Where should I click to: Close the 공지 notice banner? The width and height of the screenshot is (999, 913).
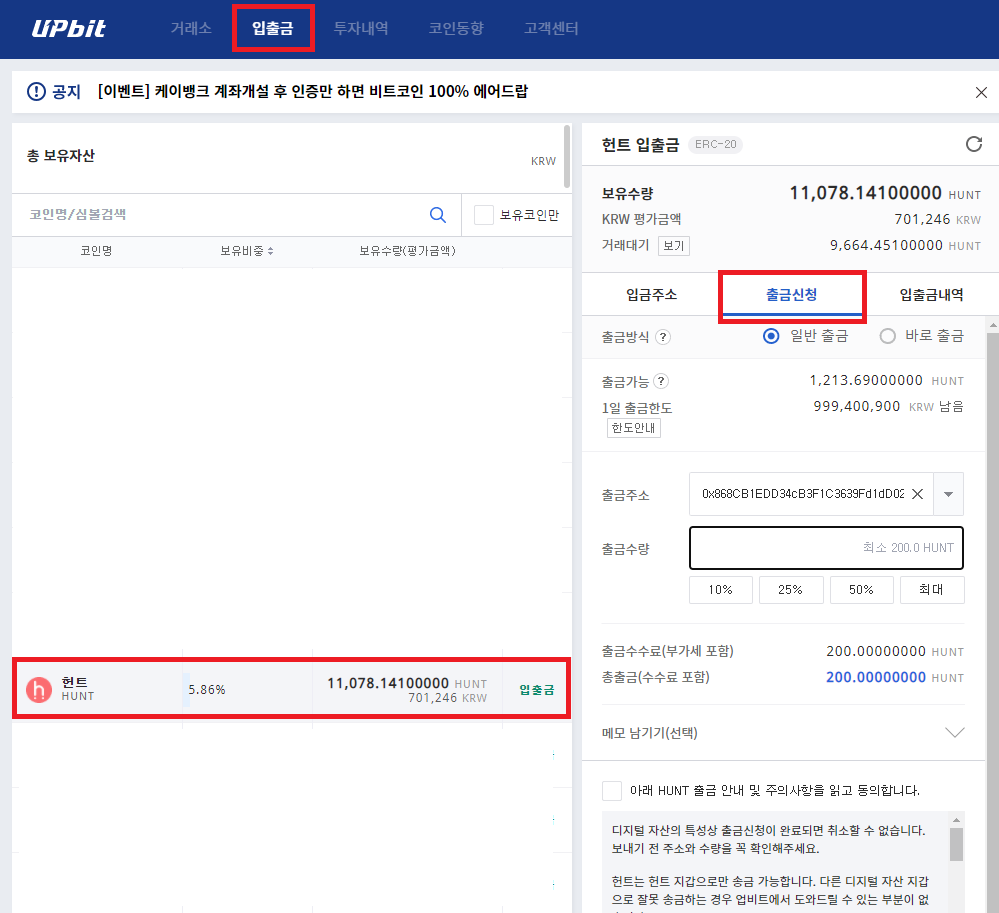981,92
